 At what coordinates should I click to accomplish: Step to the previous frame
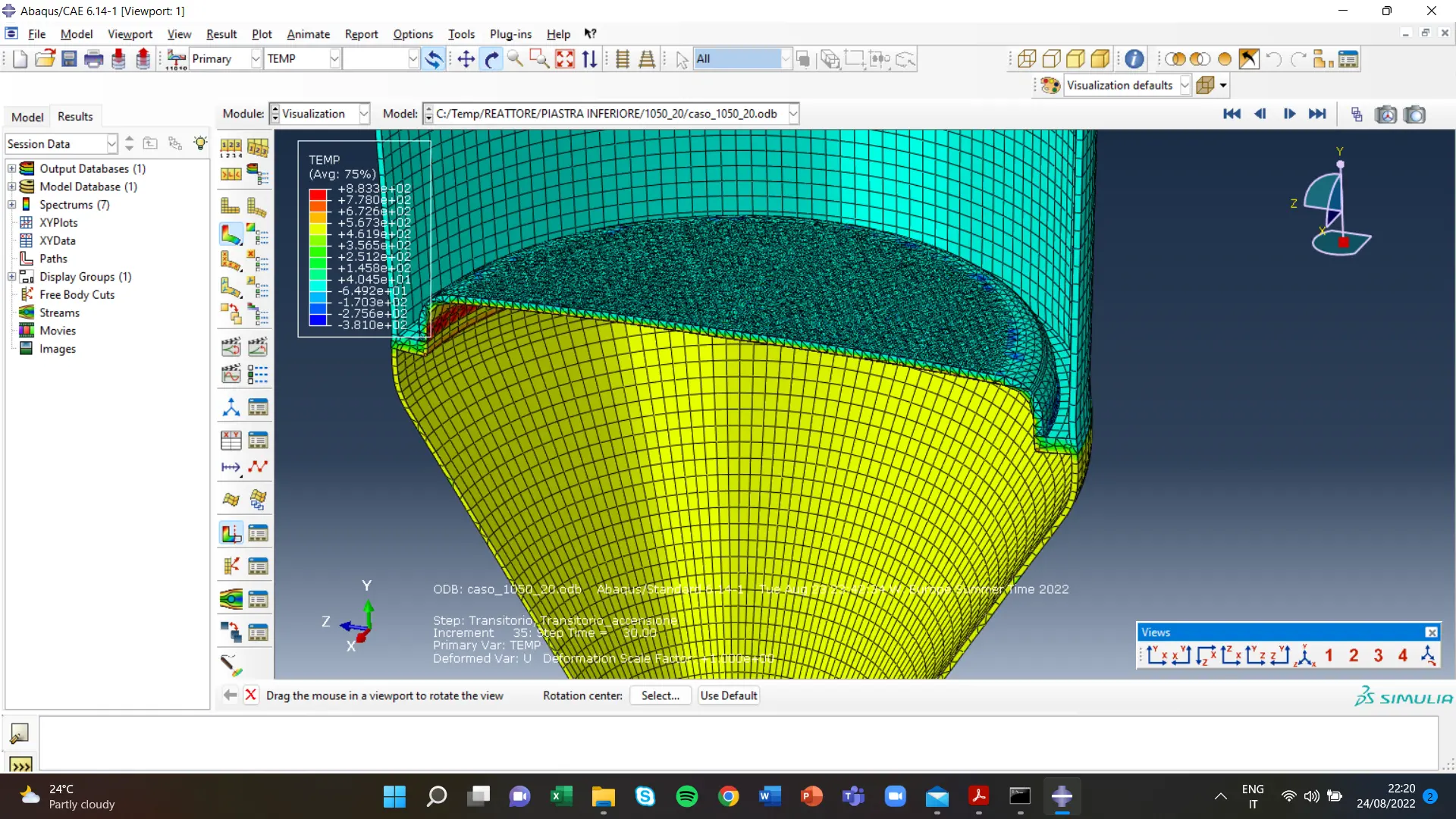point(1260,114)
